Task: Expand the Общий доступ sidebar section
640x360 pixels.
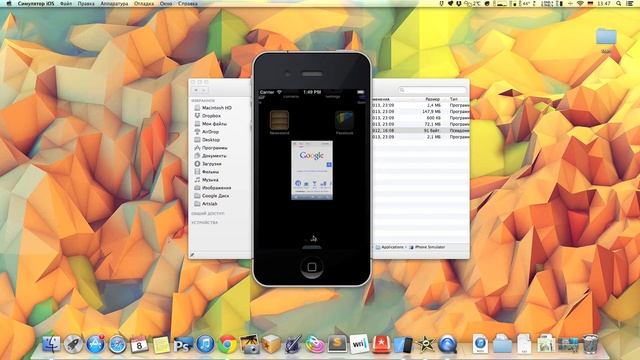Action: (208, 214)
